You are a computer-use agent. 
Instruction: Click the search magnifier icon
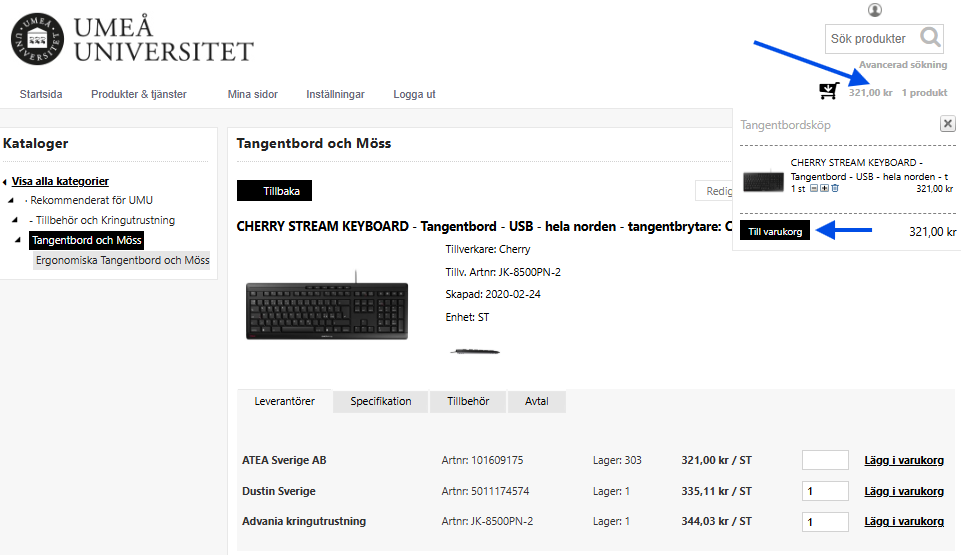(930, 39)
